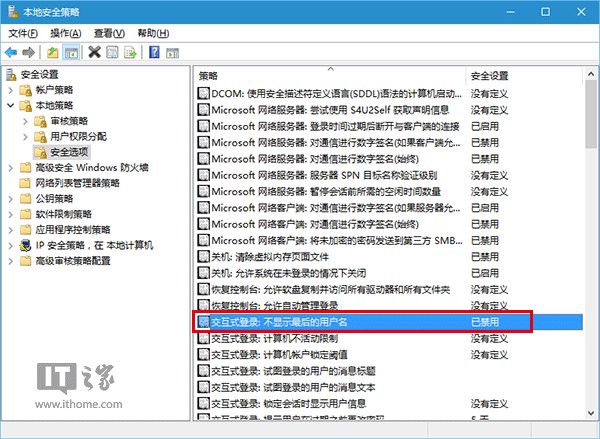The width and height of the screenshot is (600, 439).
Task: Toggle the Show/Hide console tree icon
Action: point(71,52)
